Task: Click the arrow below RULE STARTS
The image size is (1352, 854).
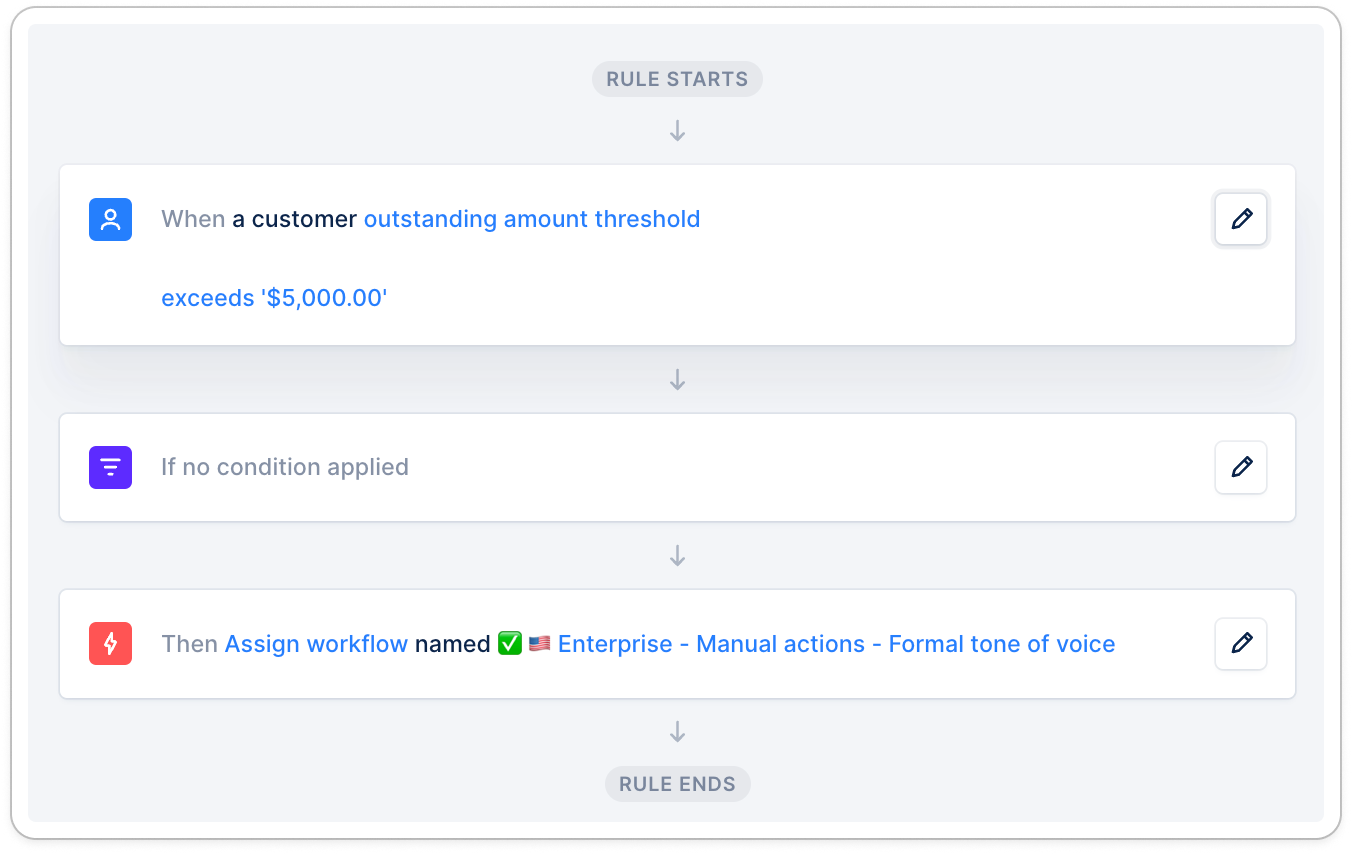Action: coord(677,131)
